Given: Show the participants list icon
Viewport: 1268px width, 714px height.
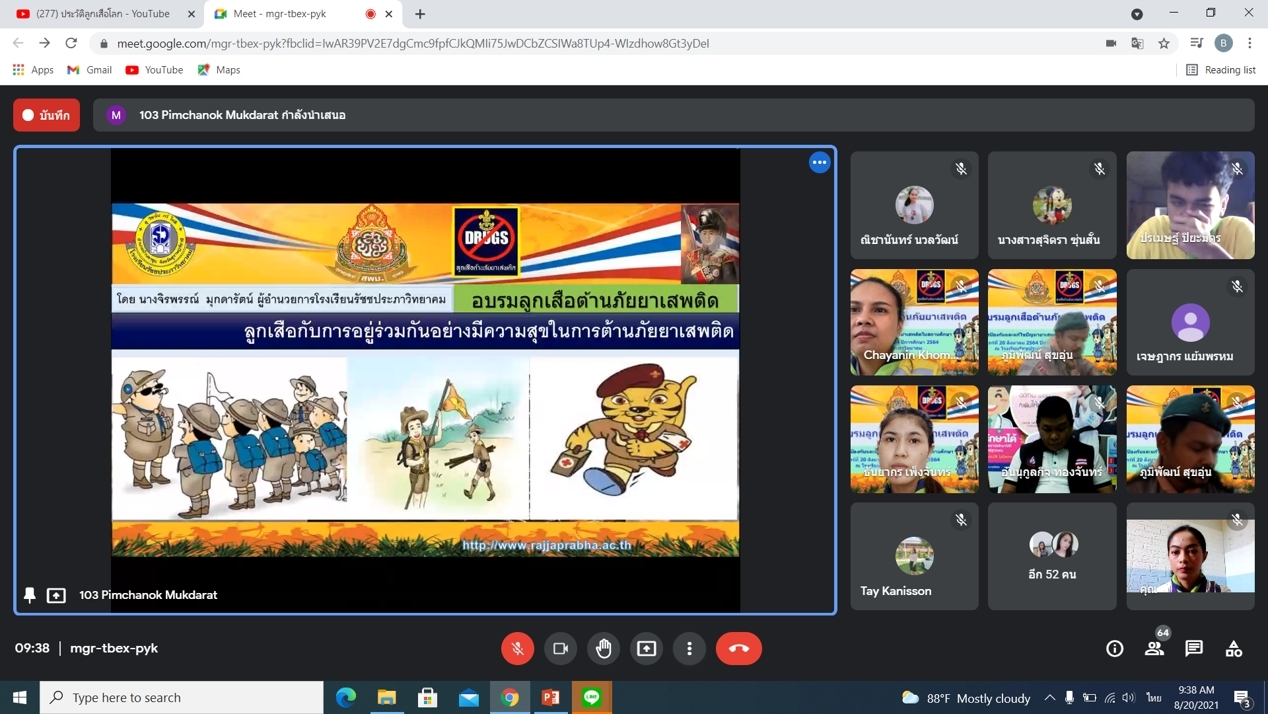Looking at the screenshot, I should coord(1154,648).
